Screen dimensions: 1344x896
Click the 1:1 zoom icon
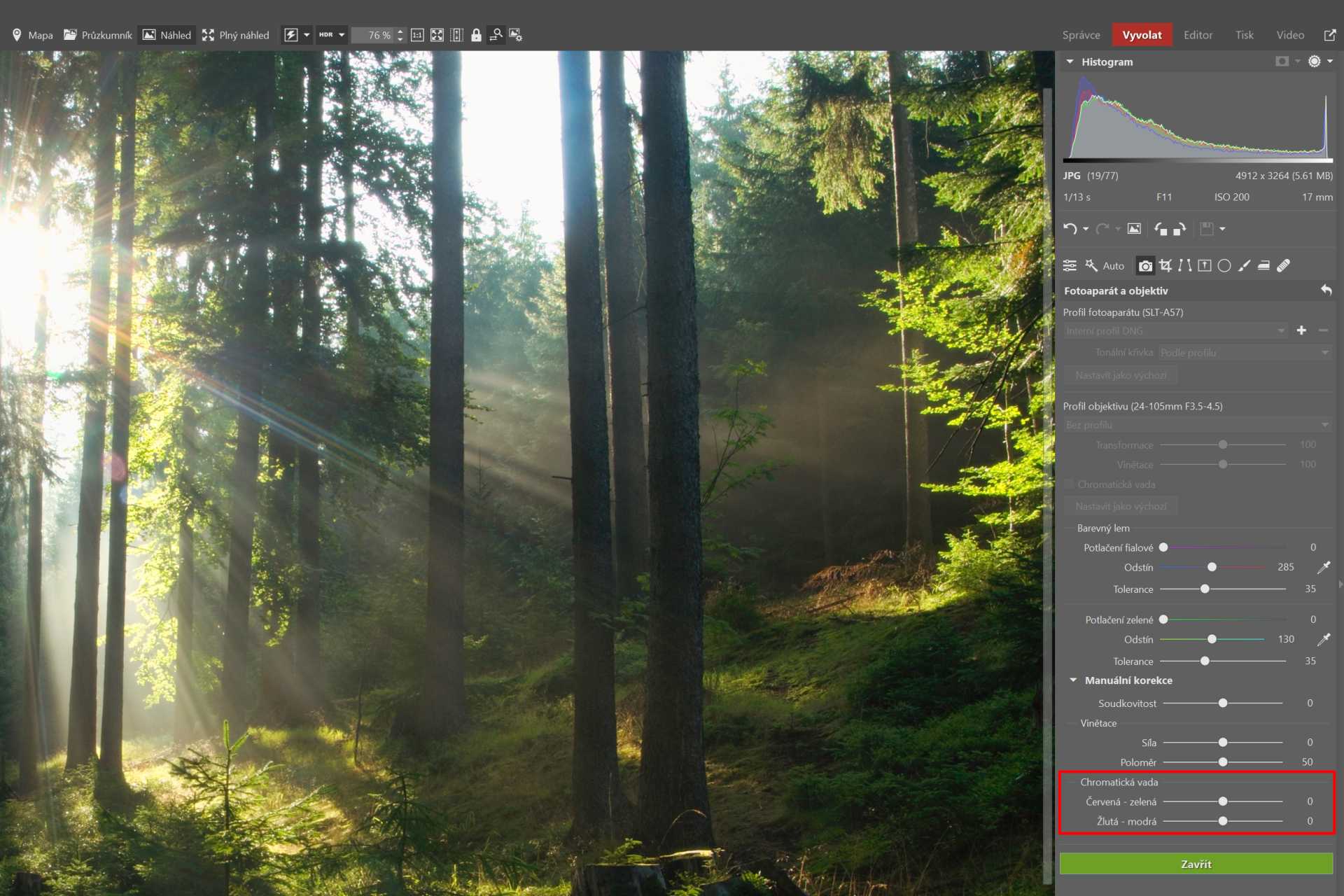tap(417, 35)
